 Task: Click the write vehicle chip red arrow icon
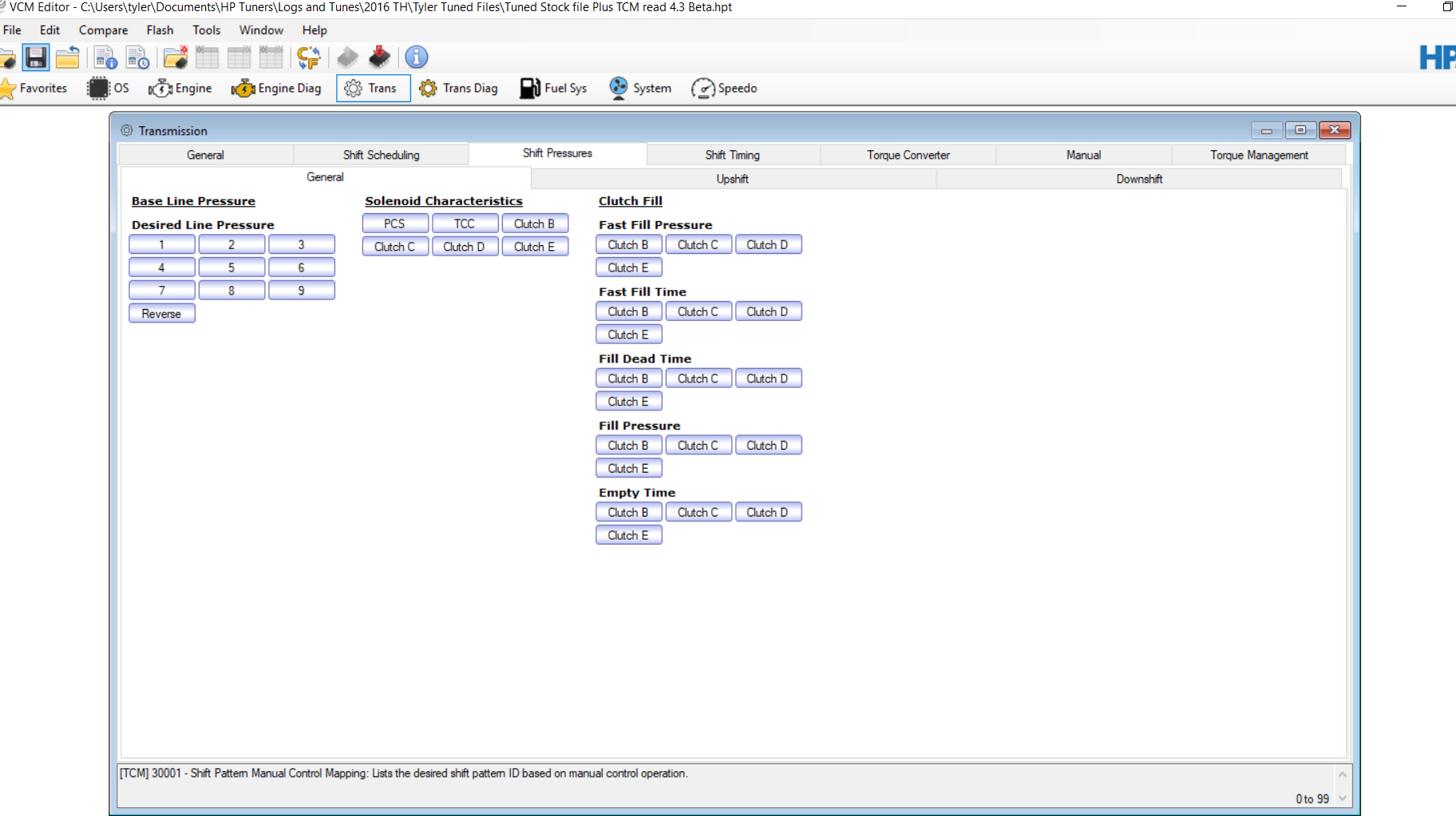click(x=379, y=57)
